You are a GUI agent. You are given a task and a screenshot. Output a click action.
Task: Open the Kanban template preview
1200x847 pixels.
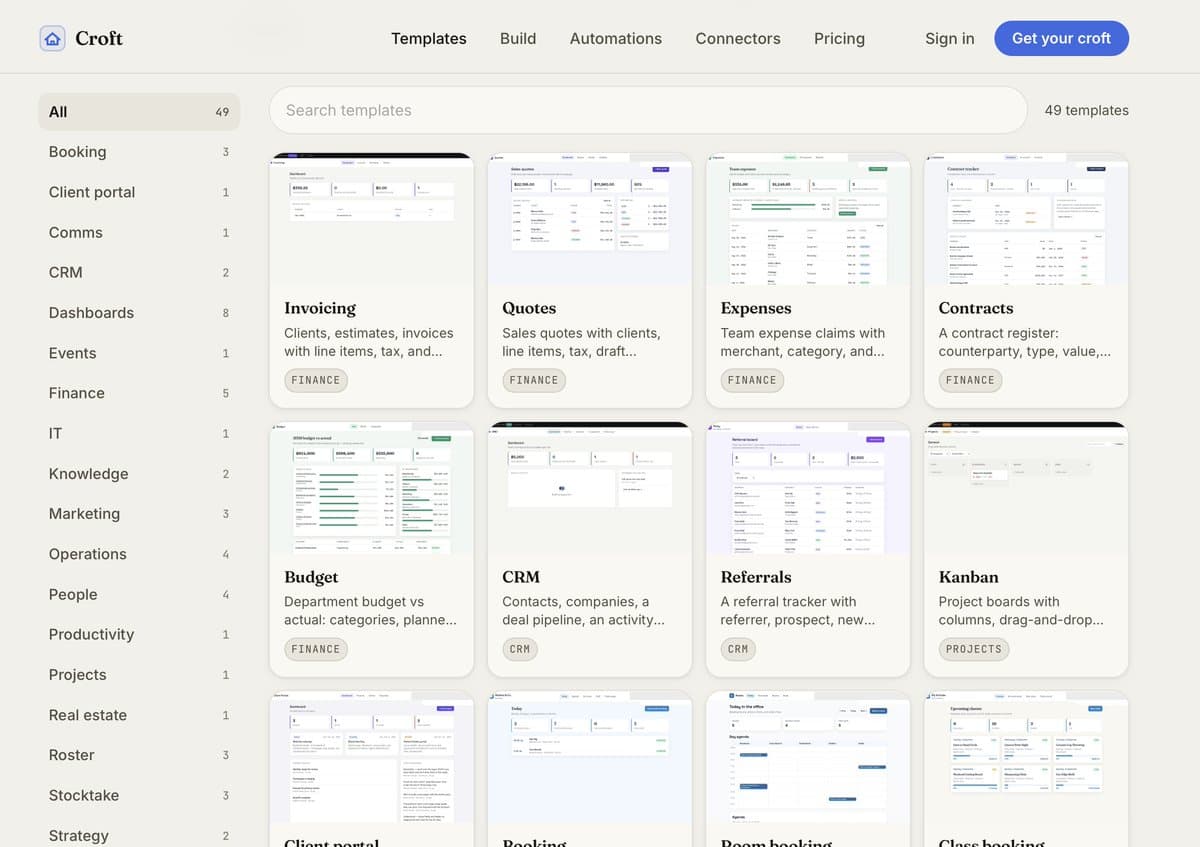[1026, 488]
